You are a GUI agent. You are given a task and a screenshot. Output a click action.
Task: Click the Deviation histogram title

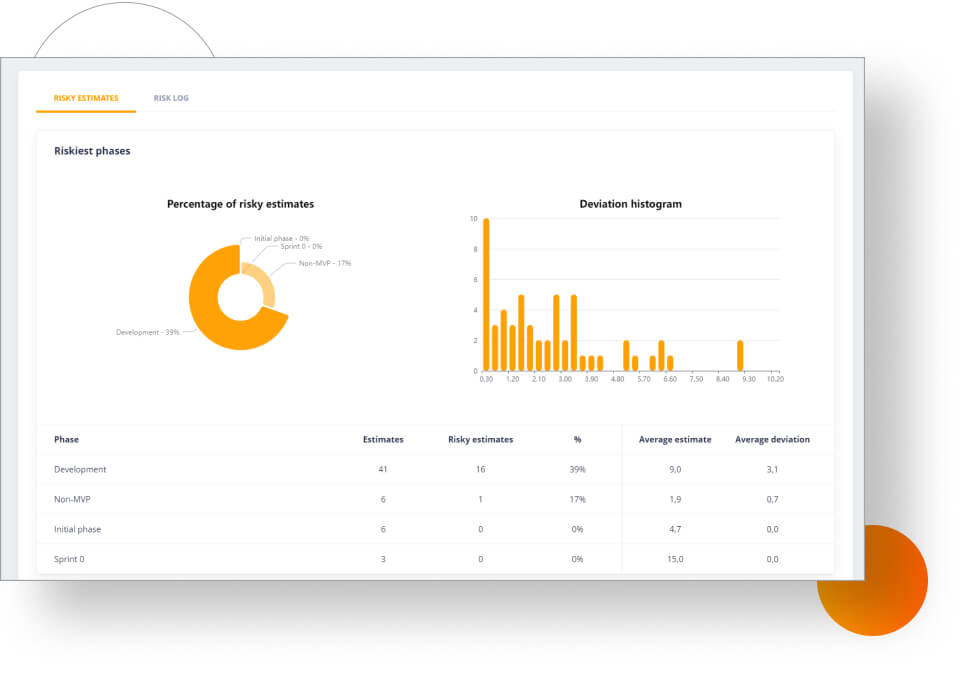[630, 204]
